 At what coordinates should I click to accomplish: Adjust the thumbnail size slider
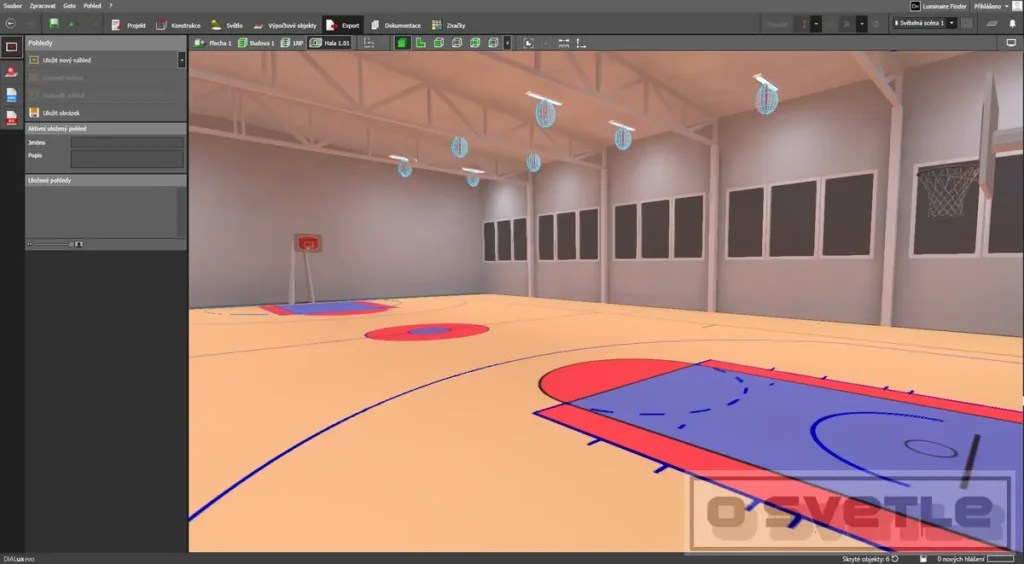[x=52, y=244]
